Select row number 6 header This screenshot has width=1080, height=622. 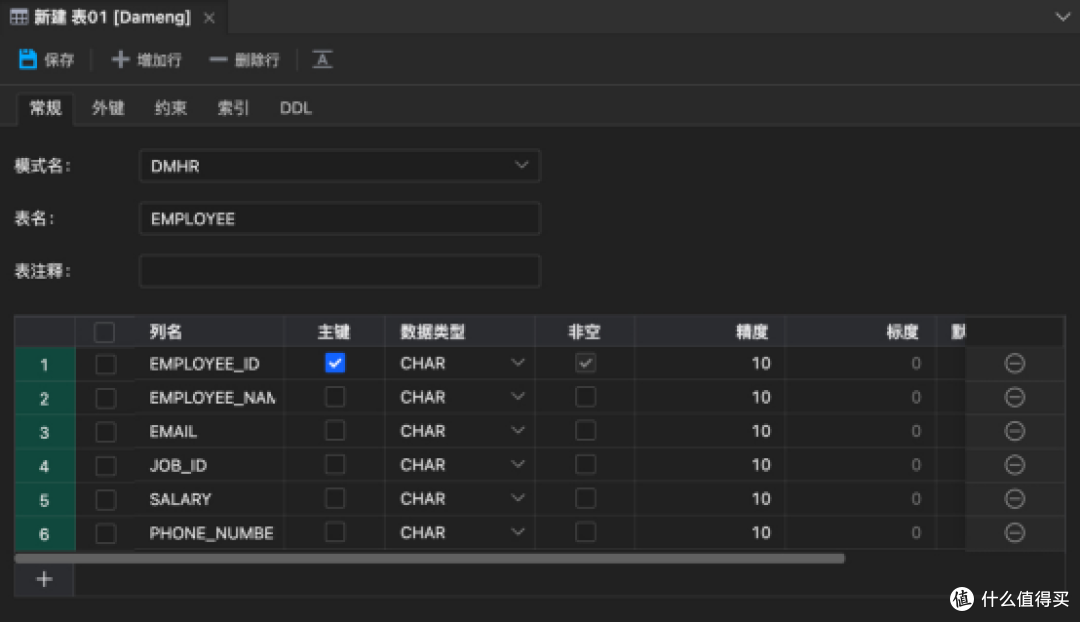coord(44,533)
